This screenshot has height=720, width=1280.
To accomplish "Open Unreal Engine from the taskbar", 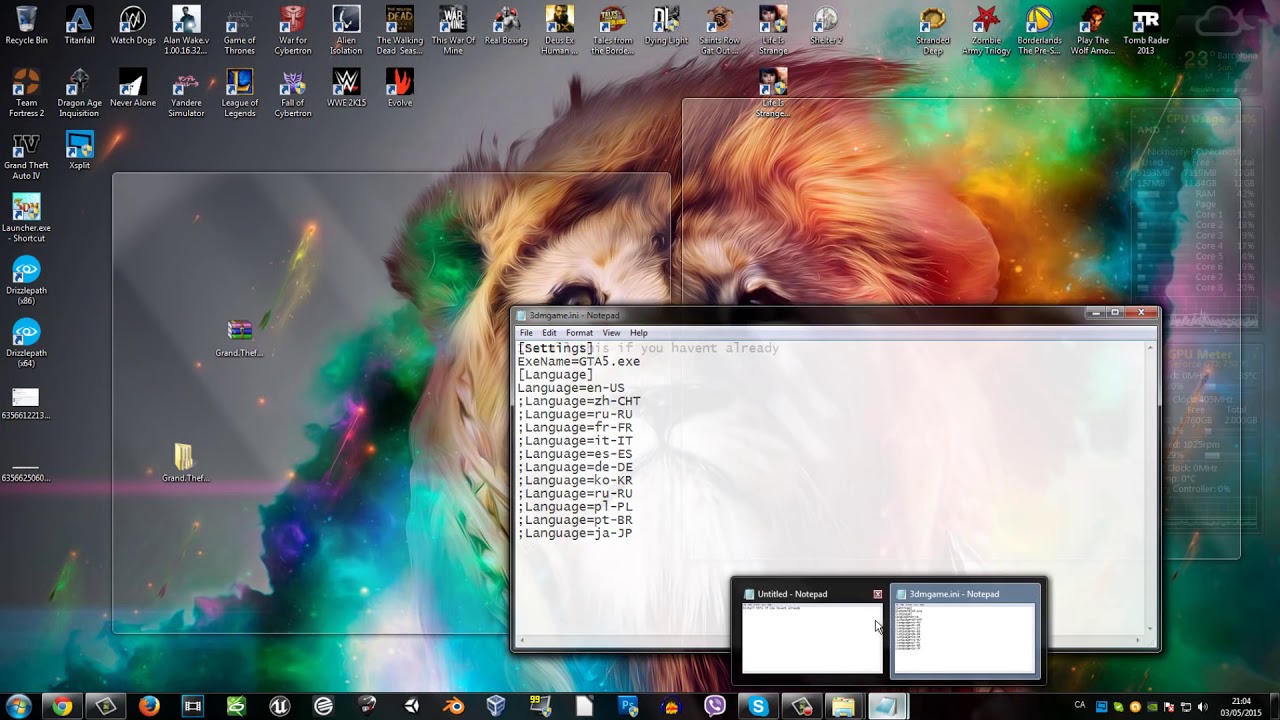I will click(280, 707).
